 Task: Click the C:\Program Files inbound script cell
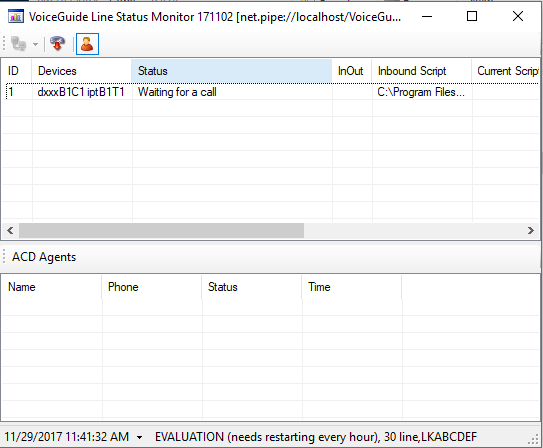[x=422, y=92]
